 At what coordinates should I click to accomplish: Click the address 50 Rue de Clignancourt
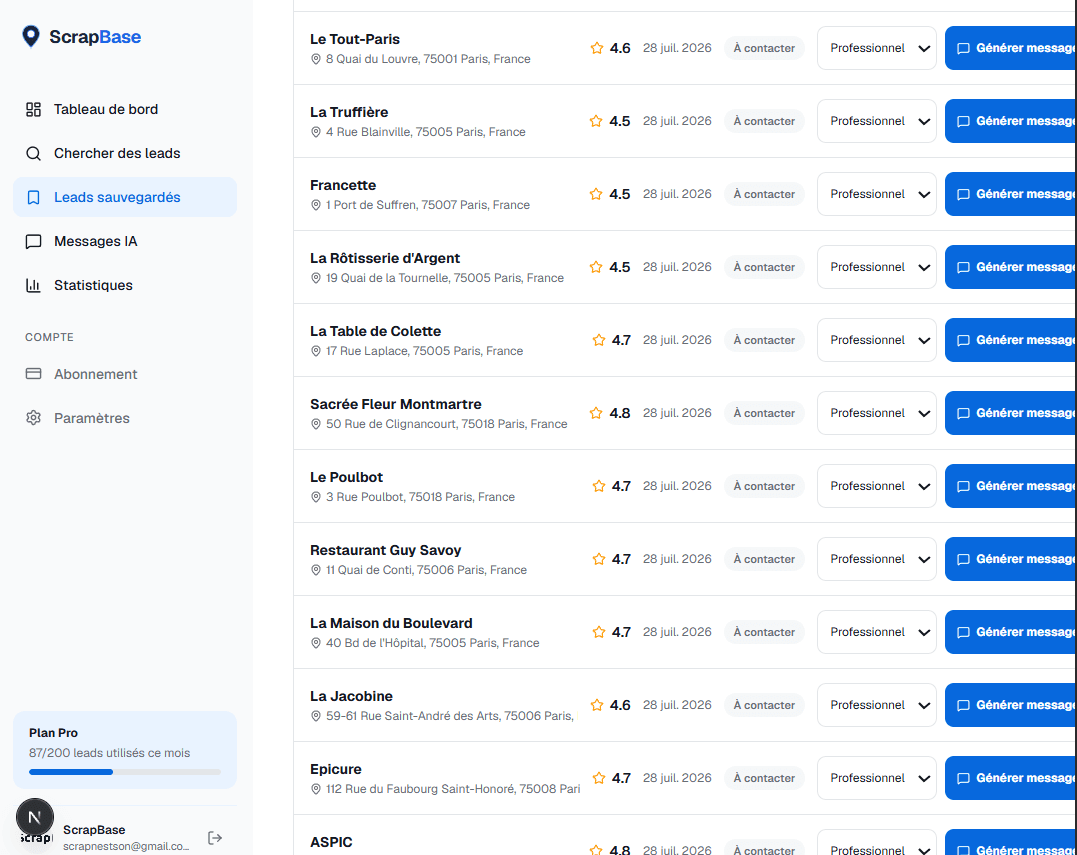(446, 424)
